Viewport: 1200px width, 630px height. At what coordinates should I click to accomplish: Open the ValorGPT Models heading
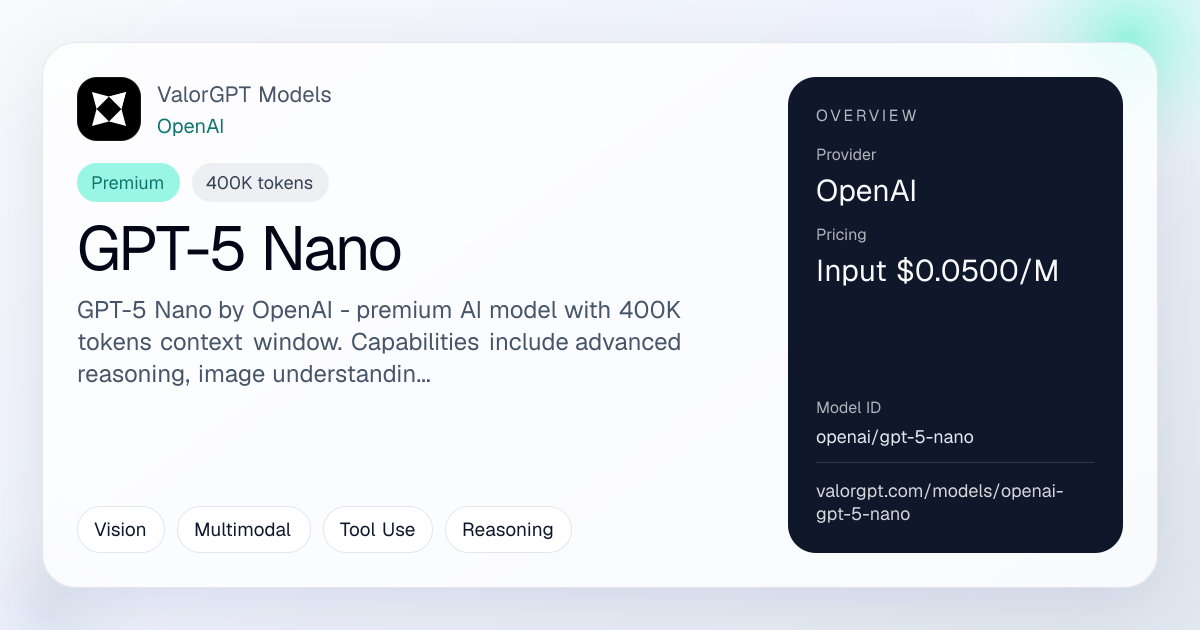244,95
